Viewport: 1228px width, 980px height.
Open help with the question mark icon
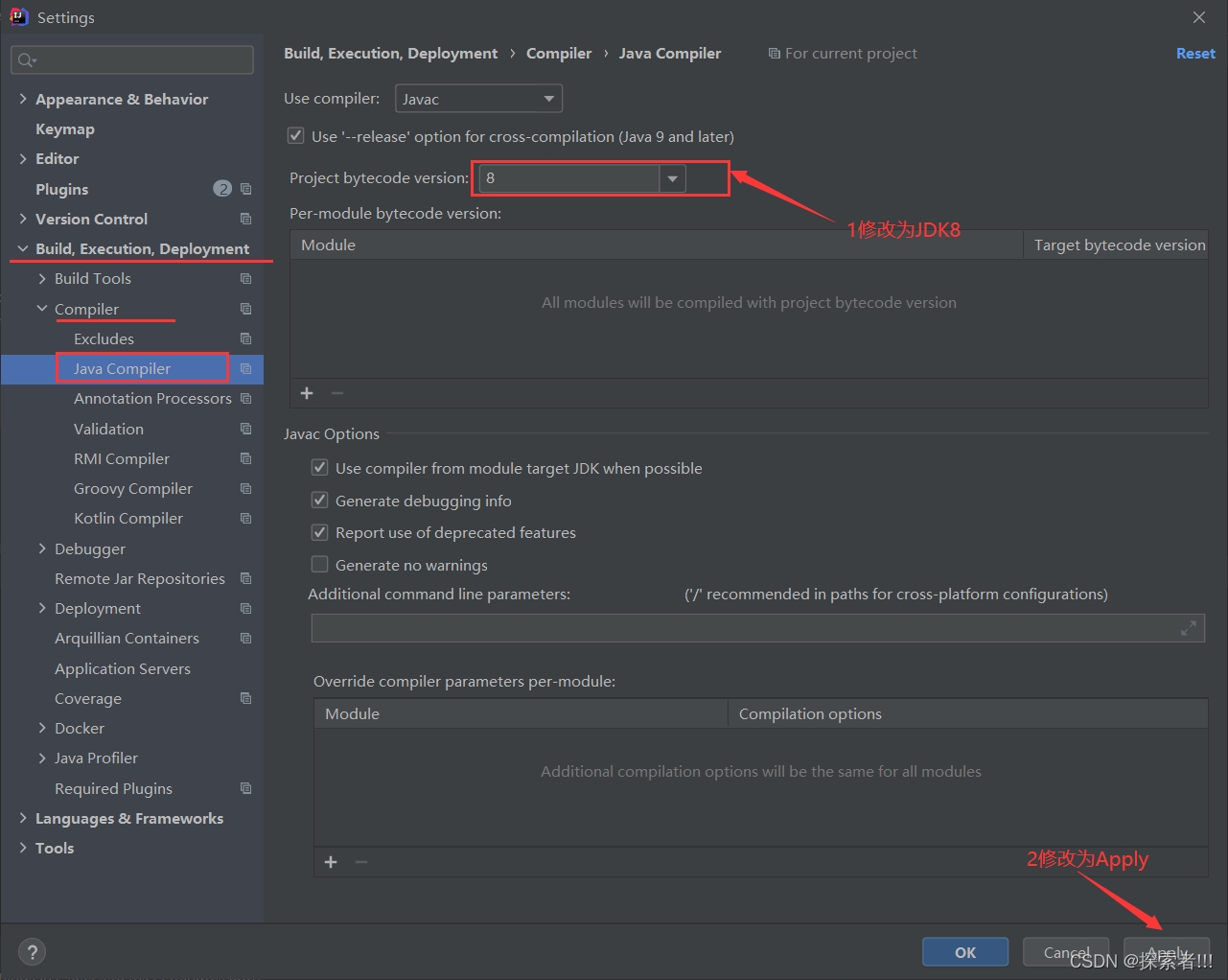(33, 952)
